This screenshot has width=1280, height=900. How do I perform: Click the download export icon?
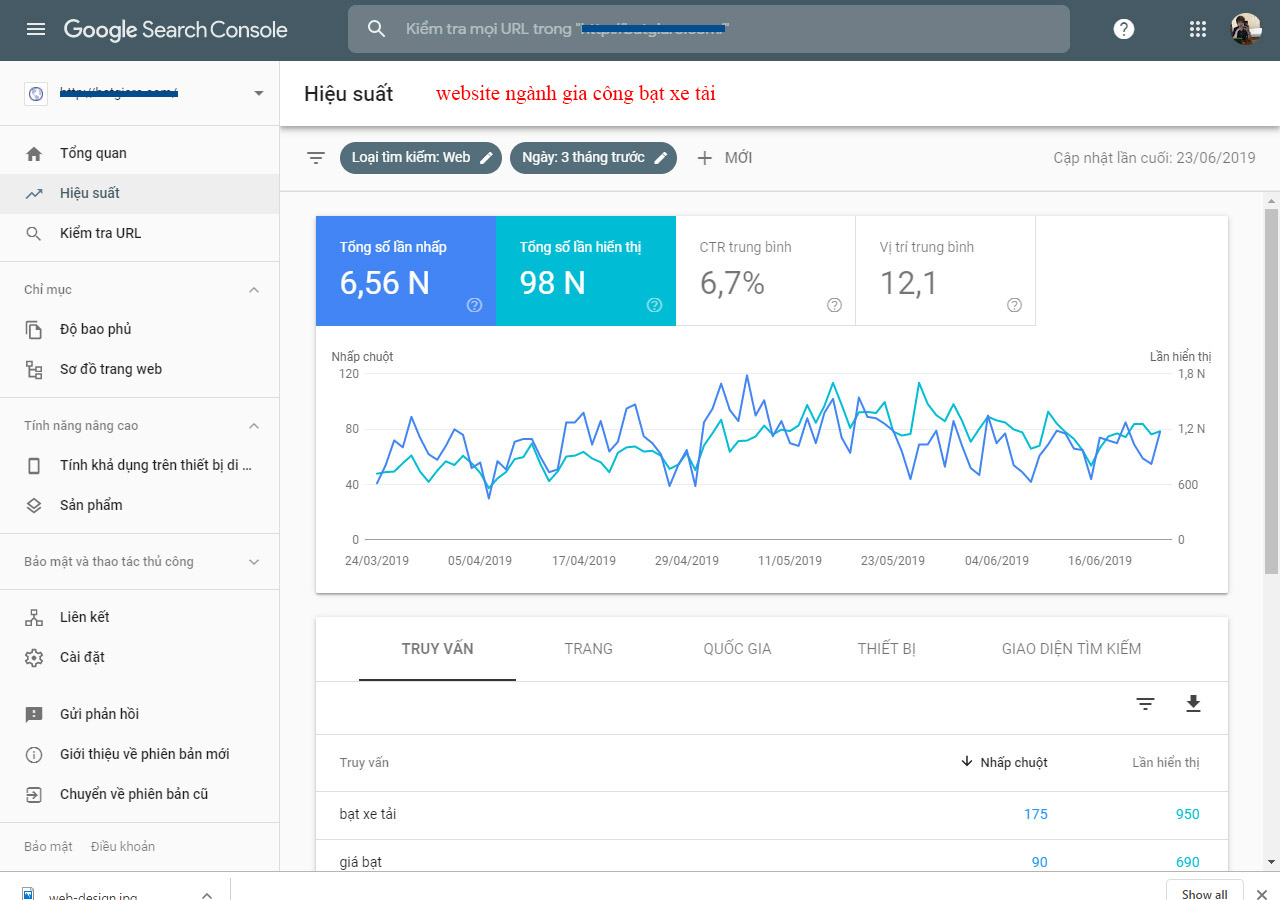coord(1192,704)
